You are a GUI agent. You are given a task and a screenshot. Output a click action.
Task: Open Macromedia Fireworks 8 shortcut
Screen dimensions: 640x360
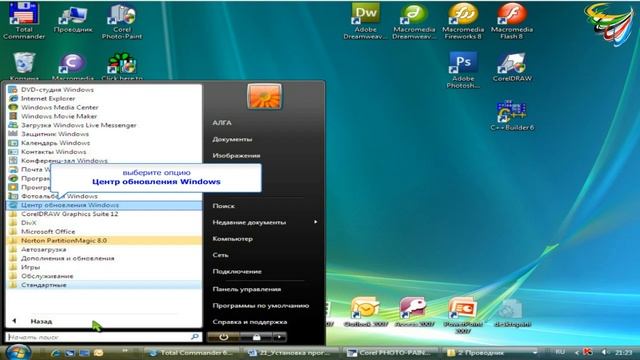[x=463, y=21]
